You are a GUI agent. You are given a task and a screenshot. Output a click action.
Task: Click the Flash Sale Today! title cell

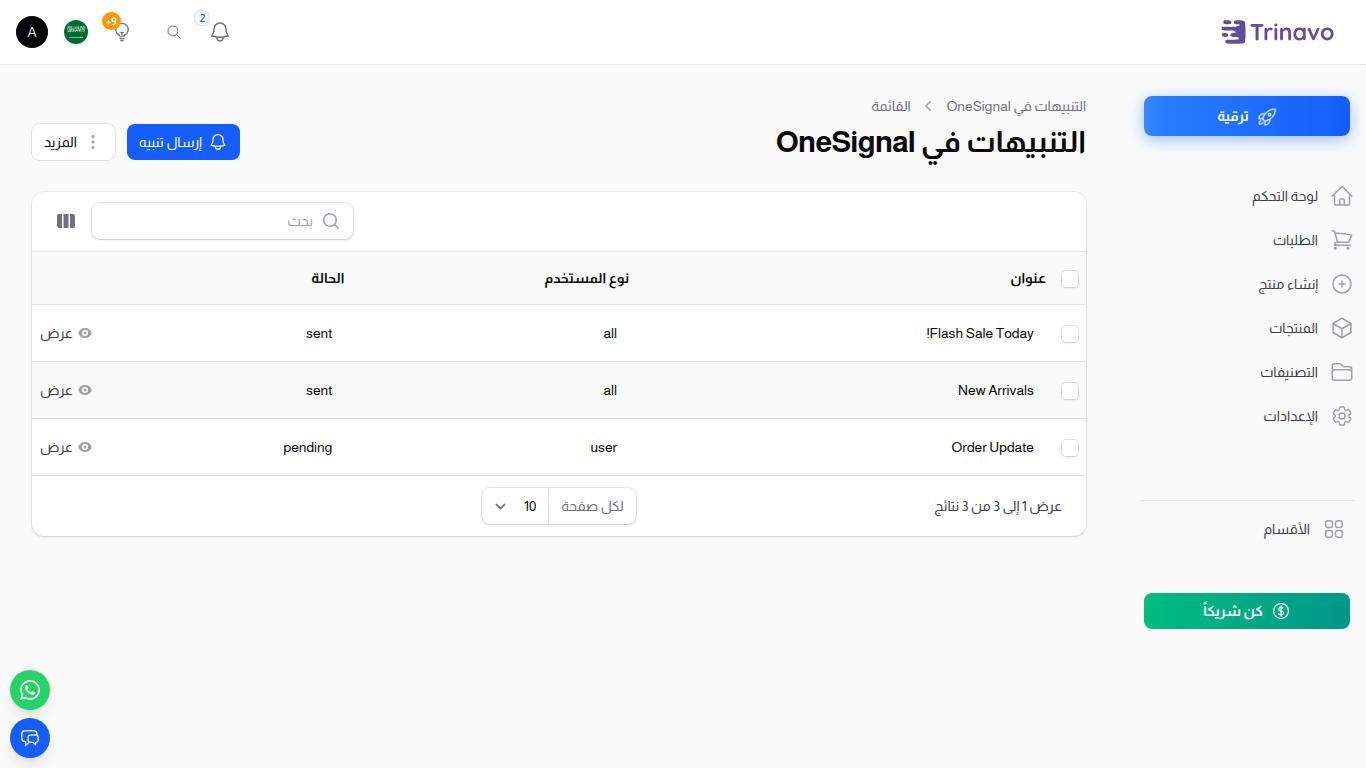coord(980,333)
